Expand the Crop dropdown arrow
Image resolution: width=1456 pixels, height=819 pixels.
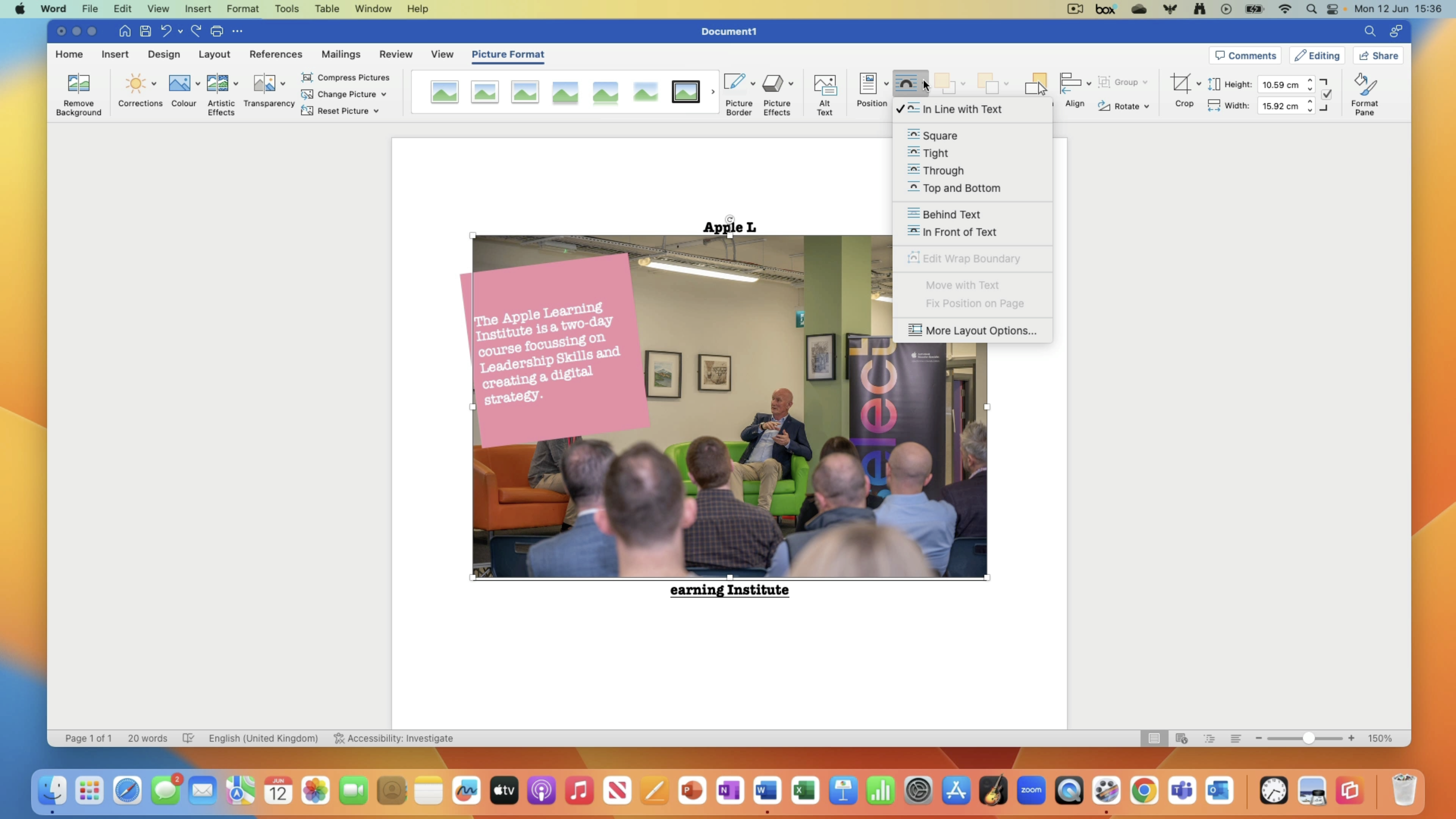point(1198,84)
